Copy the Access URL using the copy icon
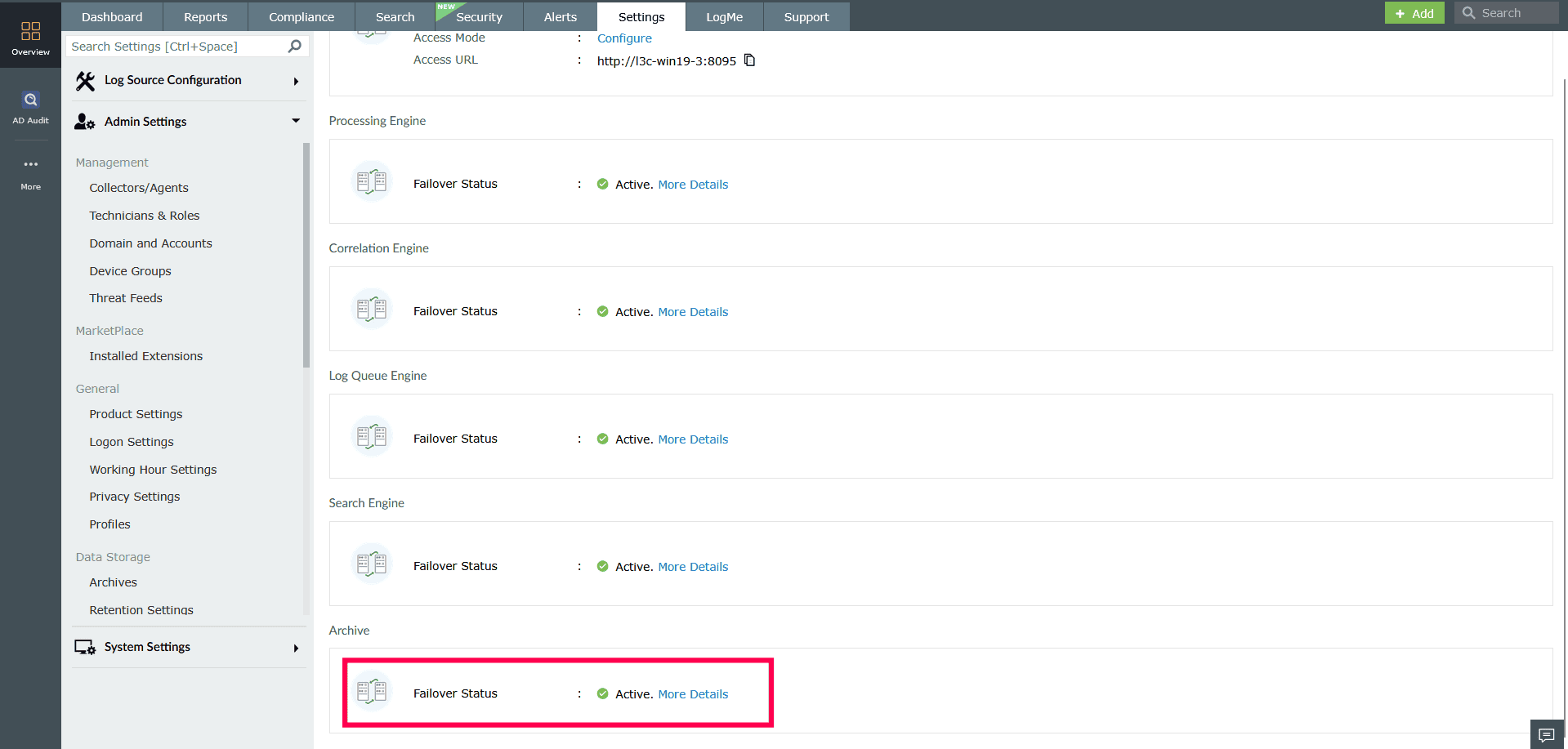The height and width of the screenshot is (749, 1568). pos(749,60)
